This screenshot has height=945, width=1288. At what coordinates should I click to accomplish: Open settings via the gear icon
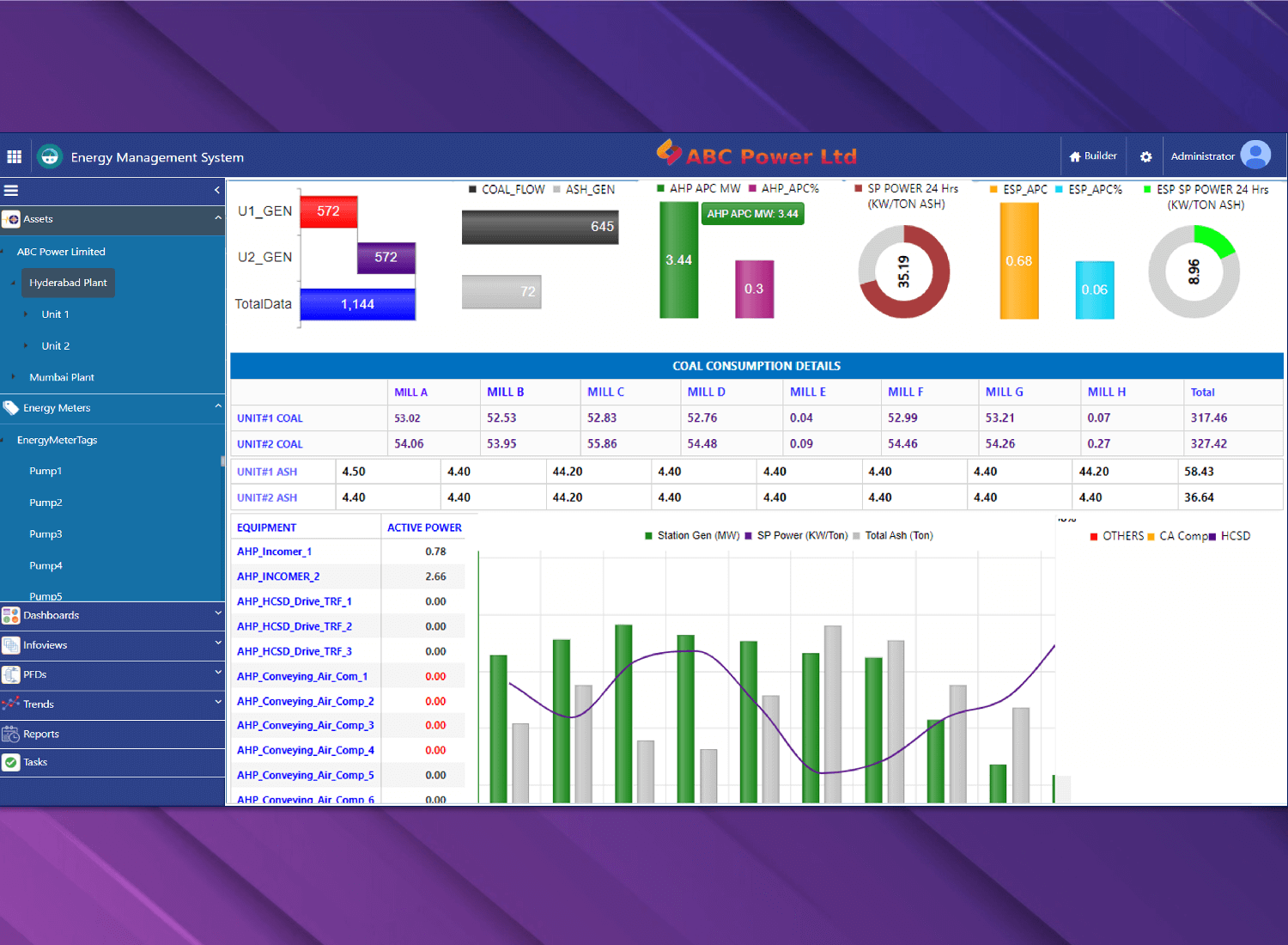tap(1145, 157)
